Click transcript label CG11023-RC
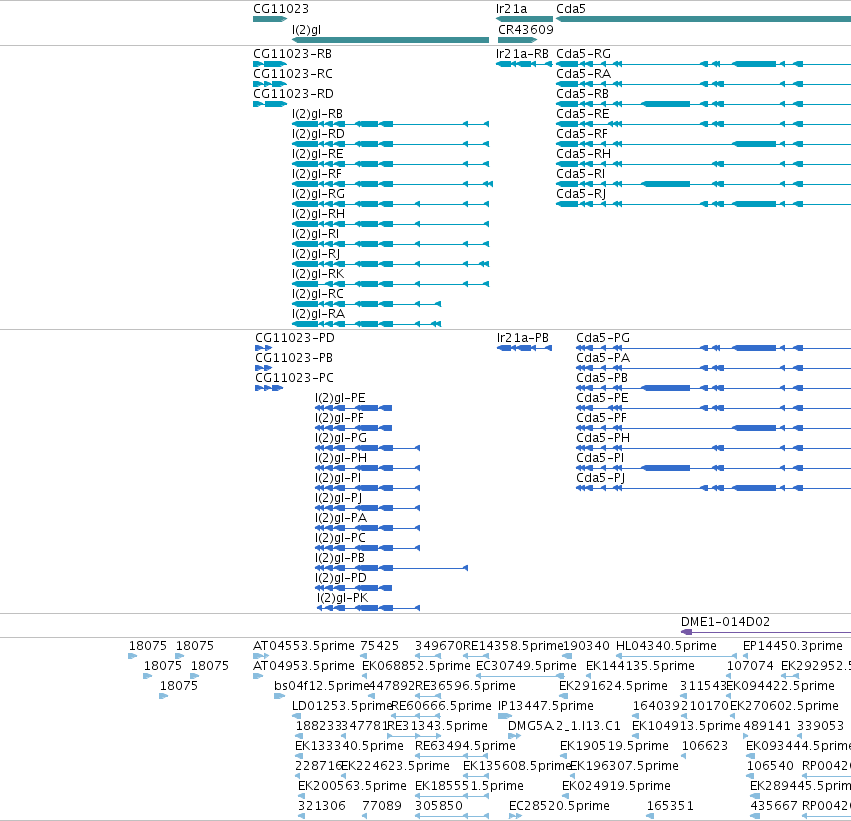This screenshot has width=851, height=821. 293,74
